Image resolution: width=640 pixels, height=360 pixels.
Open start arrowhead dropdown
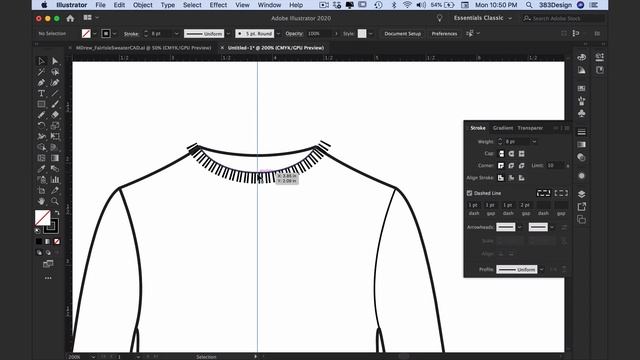[520, 227]
